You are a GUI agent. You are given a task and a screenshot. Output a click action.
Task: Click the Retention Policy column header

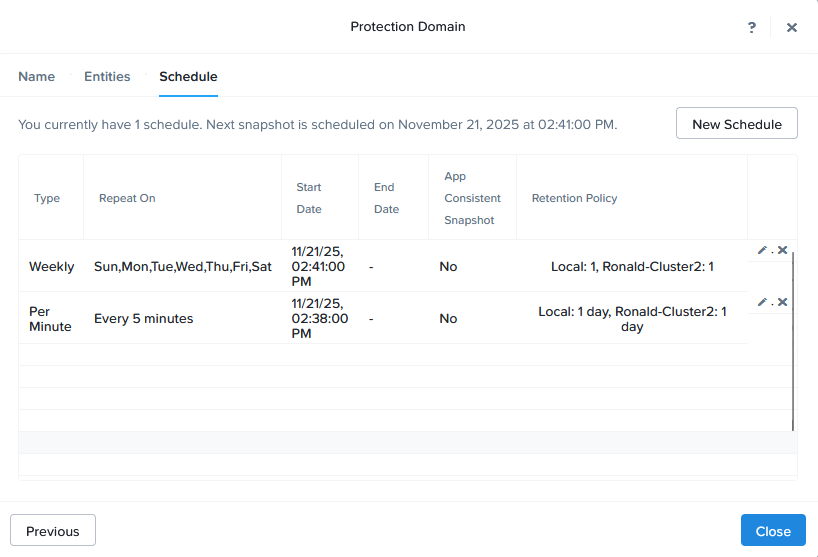point(574,198)
